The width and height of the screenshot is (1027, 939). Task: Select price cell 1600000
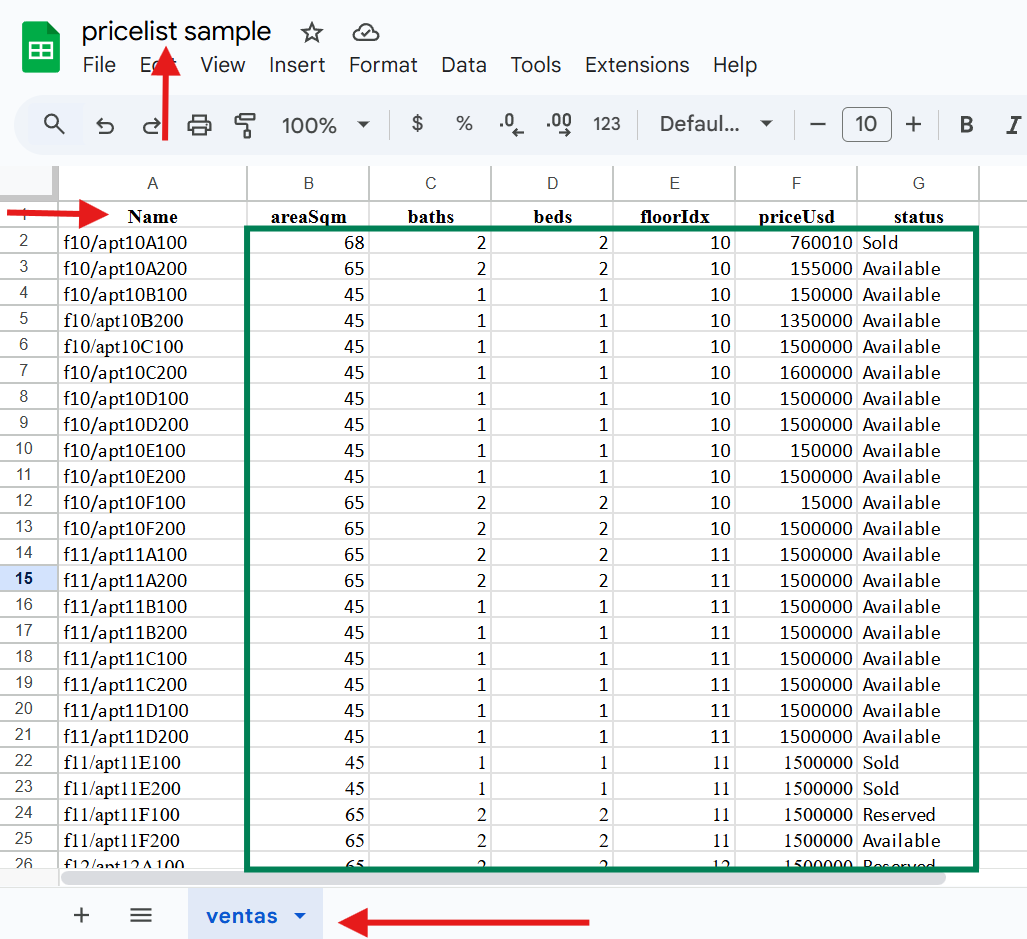click(x=796, y=372)
